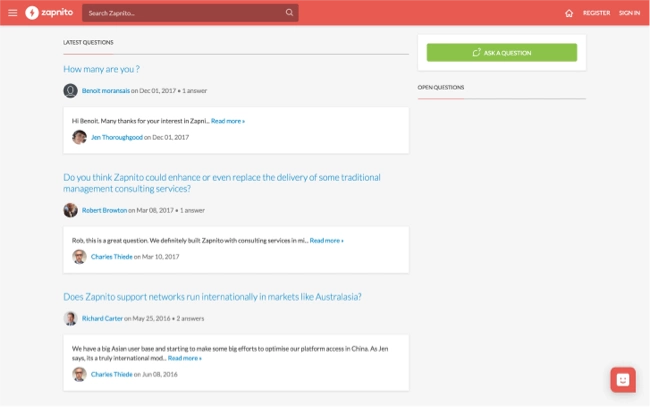Open the REGISTER menu item
Screen dimensions: 650x407
tap(597, 13)
